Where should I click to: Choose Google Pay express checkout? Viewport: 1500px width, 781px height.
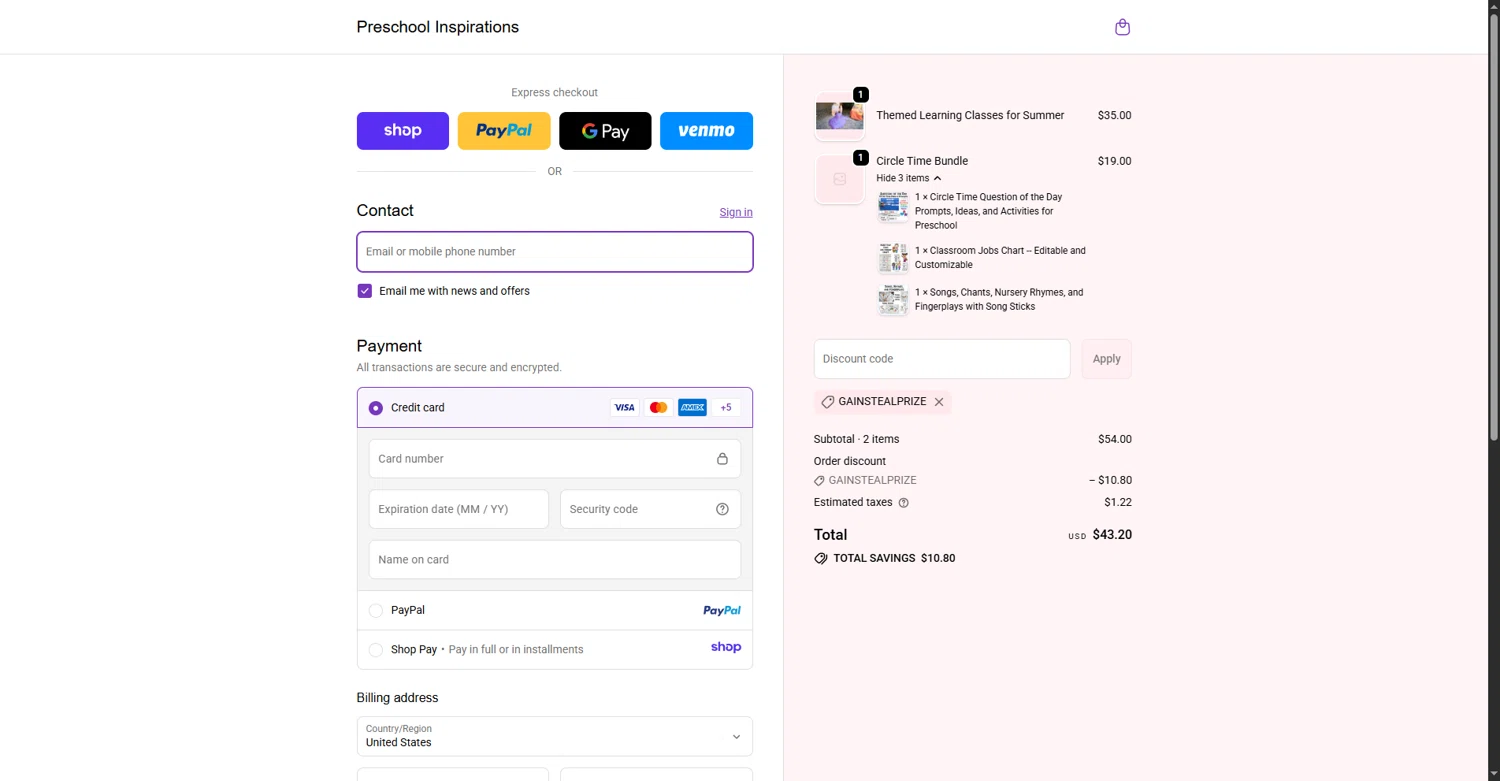tap(605, 131)
